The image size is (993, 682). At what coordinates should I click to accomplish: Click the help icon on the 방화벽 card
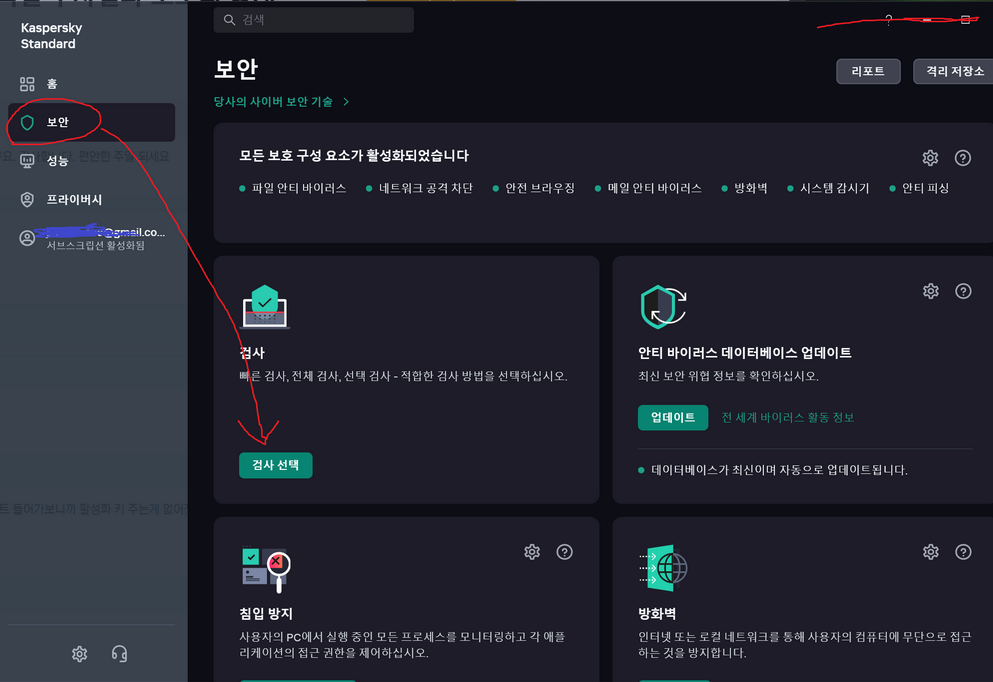click(963, 552)
